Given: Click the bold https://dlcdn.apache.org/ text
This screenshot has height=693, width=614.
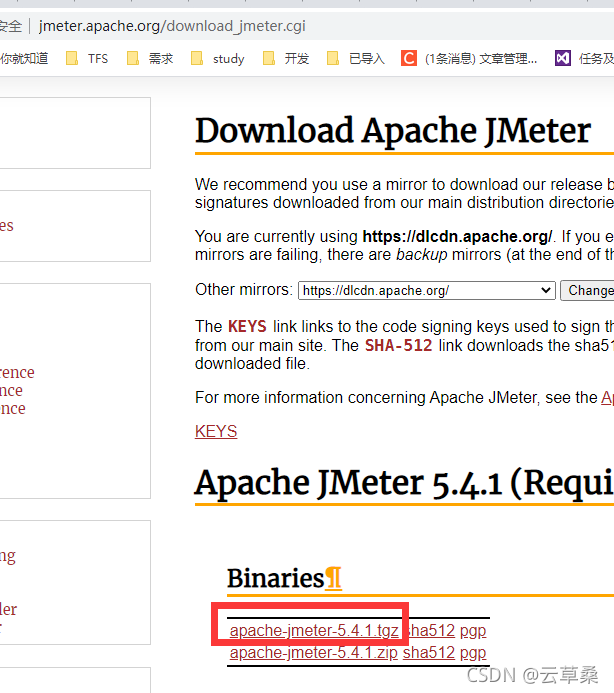Looking at the screenshot, I should tap(457, 237).
